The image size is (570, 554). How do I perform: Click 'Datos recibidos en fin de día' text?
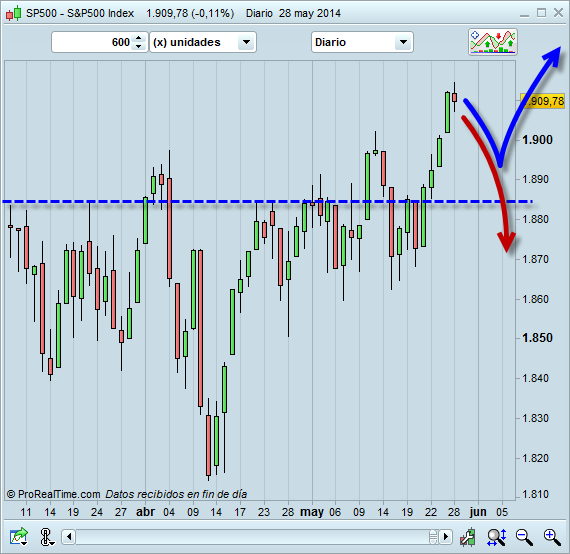[x=176, y=494]
